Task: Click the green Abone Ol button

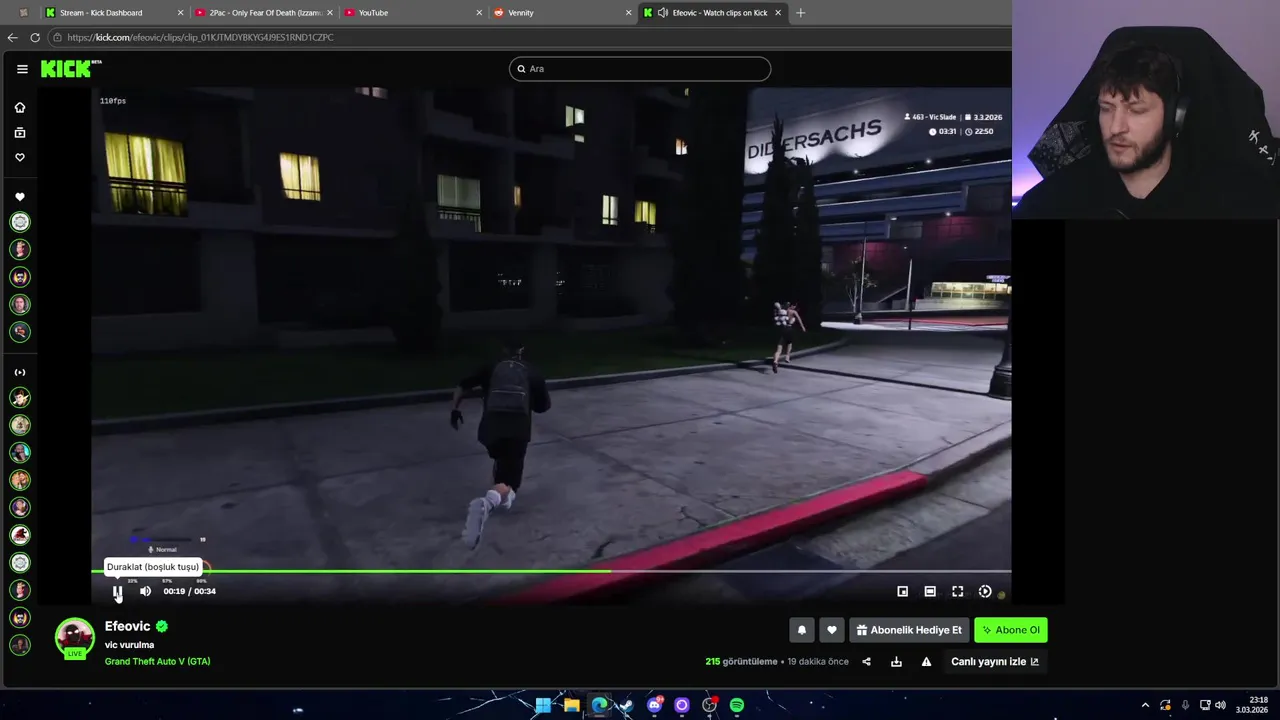Action: point(1011,630)
